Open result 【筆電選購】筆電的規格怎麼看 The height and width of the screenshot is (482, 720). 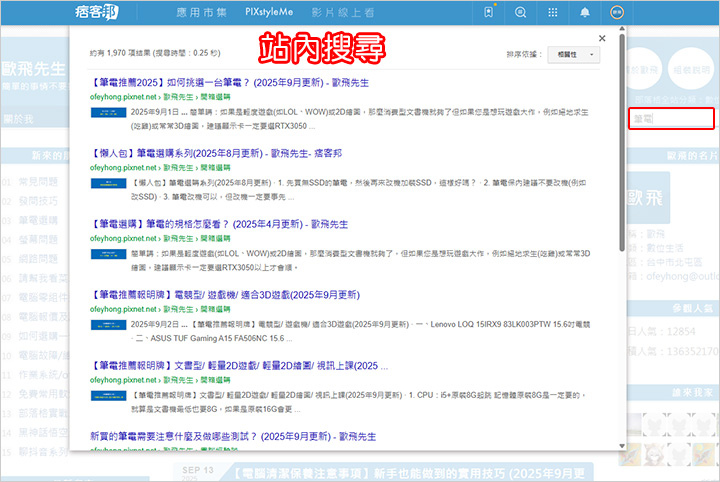[219, 224]
